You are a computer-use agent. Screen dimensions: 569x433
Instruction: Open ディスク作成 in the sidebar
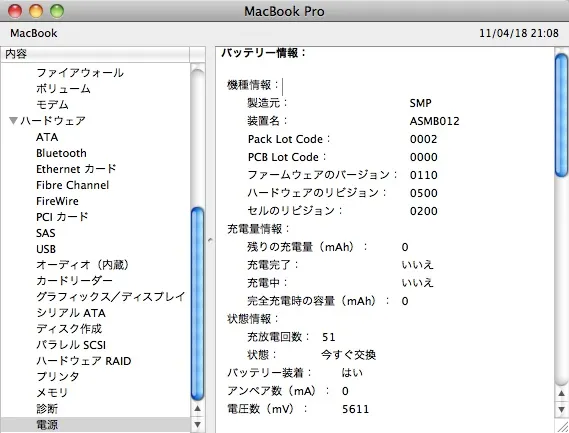click(69, 328)
